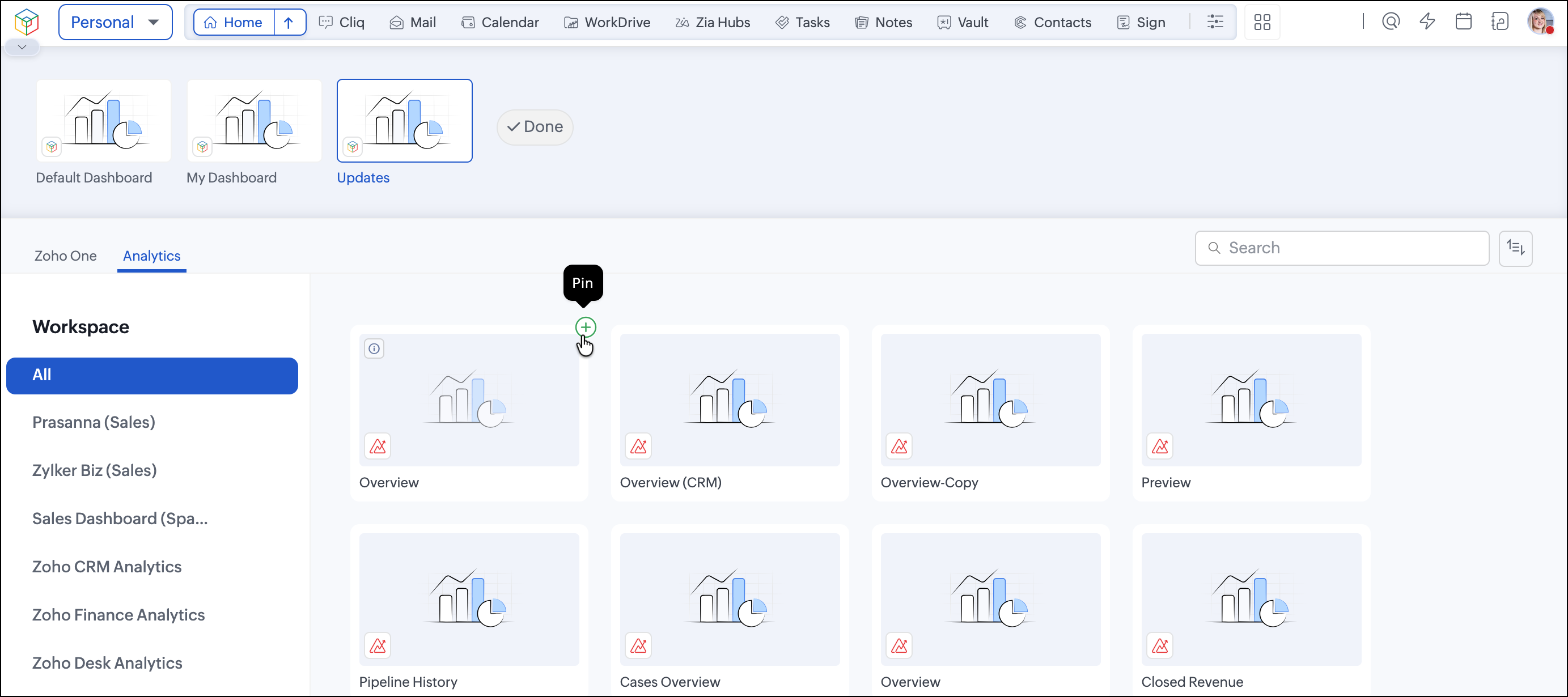Click the mentions @ icon

[x=1391, y=22]
